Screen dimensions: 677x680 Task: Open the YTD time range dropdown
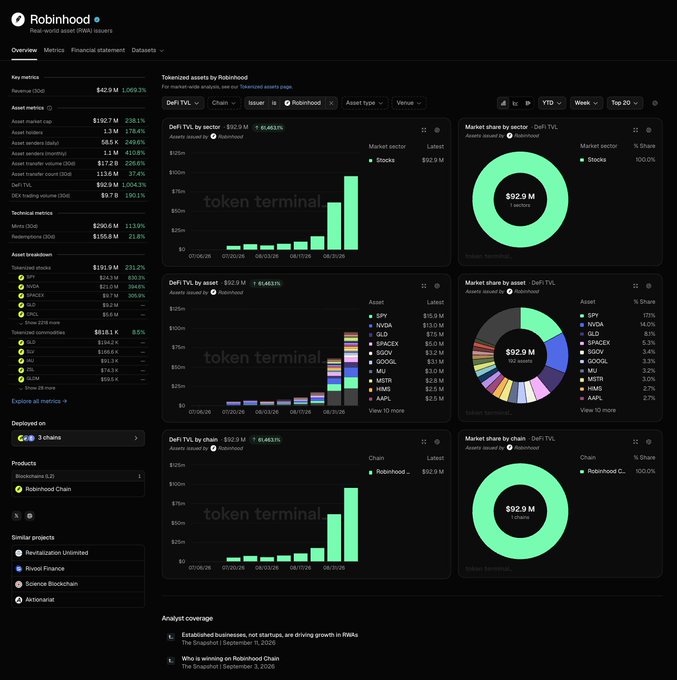pos(552,103)
